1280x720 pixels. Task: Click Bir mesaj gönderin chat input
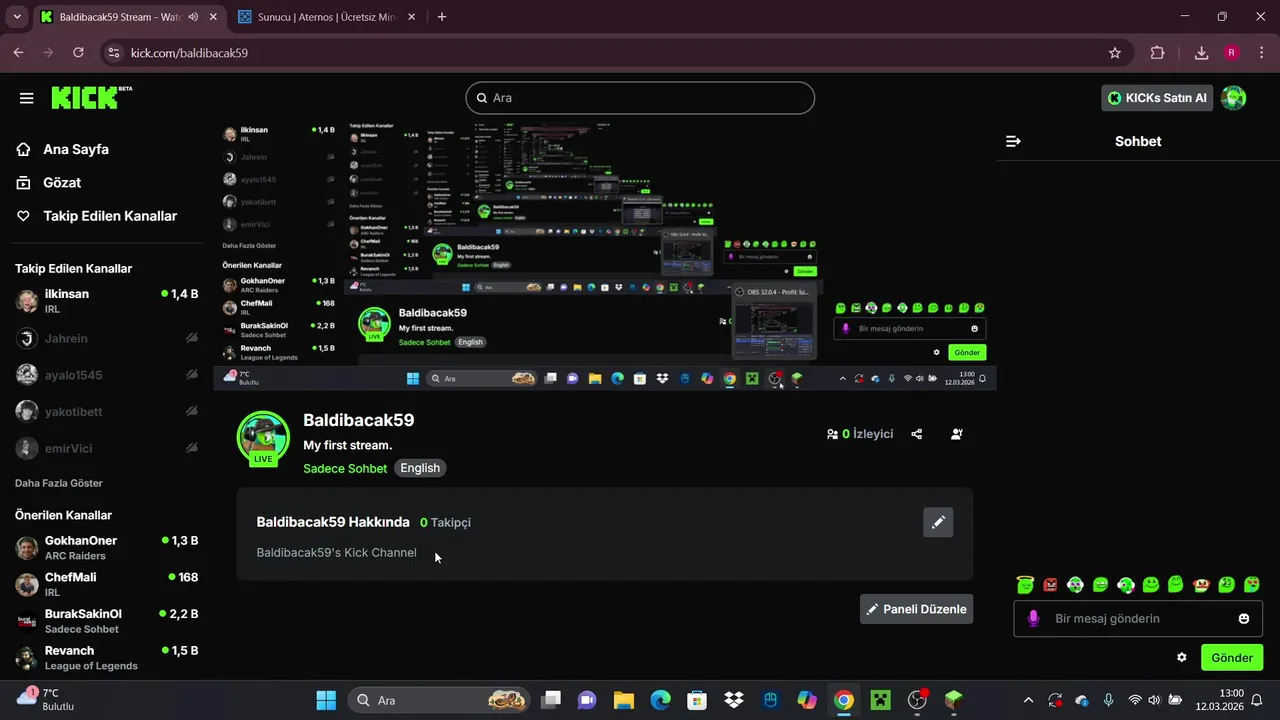point(1139,618)
